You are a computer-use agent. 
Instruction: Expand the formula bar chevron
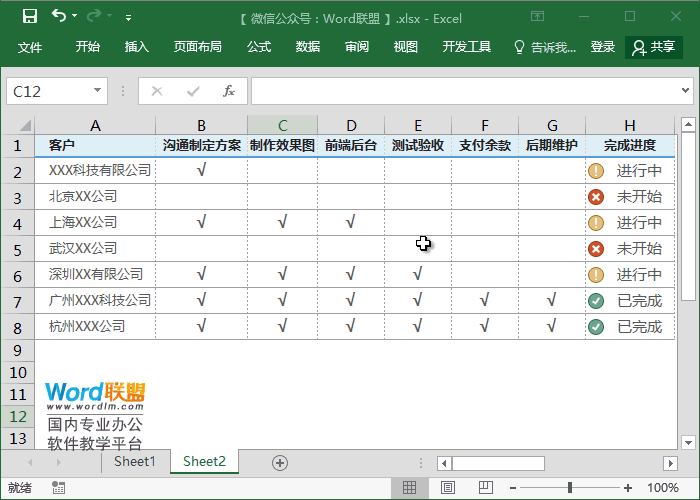pos(685,90)
